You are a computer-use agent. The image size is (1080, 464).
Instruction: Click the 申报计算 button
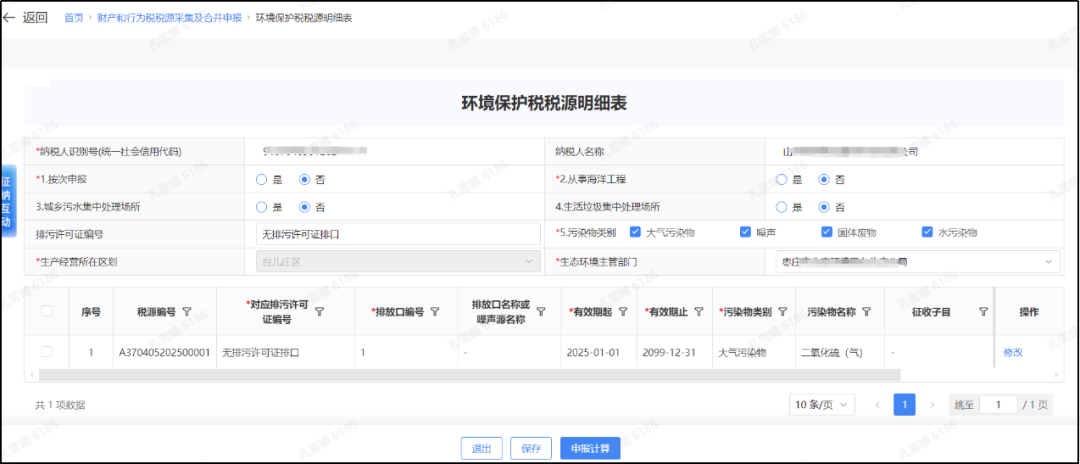point(590,448)
